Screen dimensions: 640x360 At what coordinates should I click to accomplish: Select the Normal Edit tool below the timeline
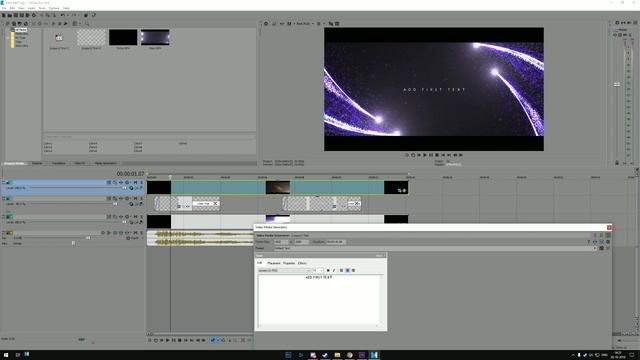(x=212, y=340)
